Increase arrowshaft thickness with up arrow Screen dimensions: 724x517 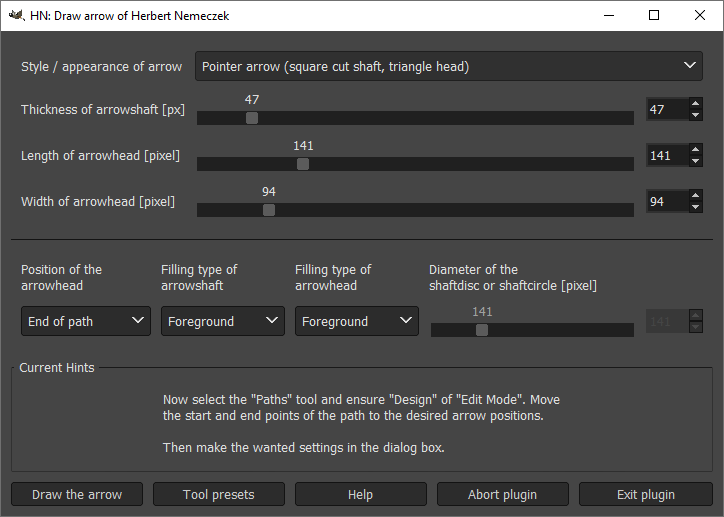point(695,104)
